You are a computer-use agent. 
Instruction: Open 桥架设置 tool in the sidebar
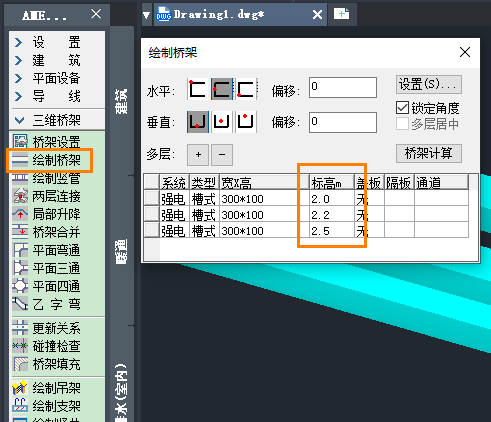(47, 142)
